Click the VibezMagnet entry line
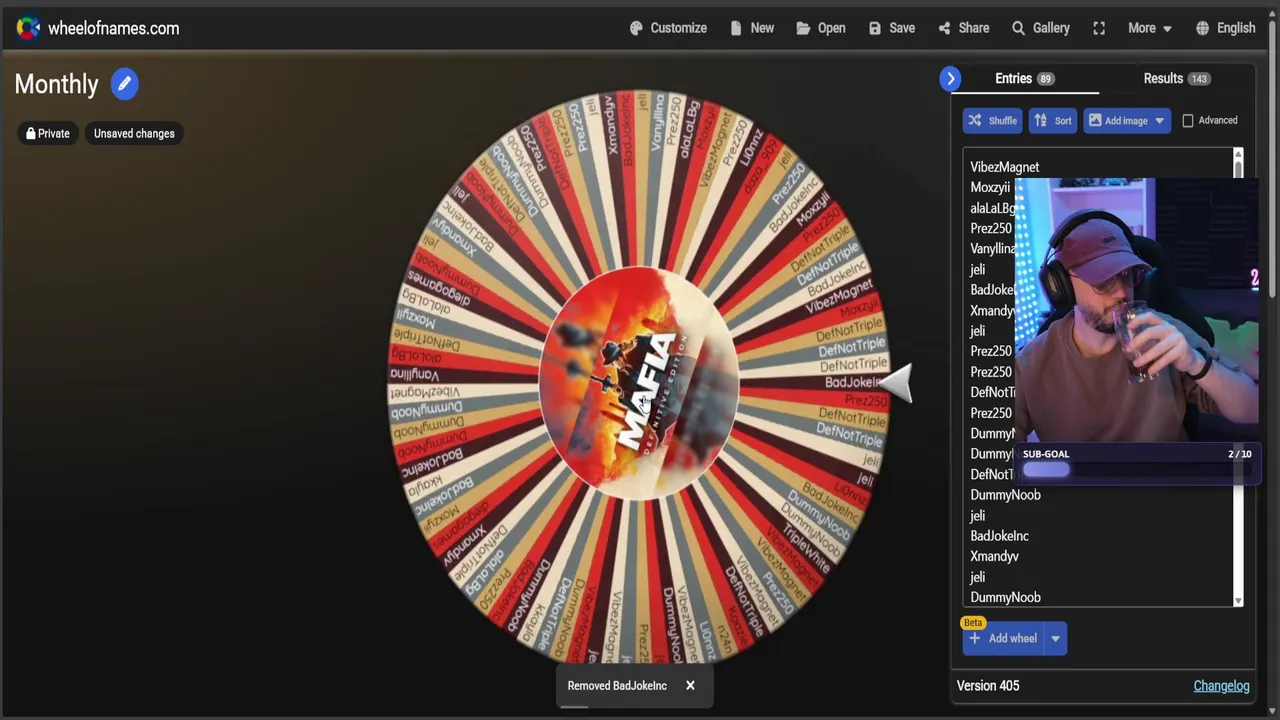1280x720 pixels. [x=1004, y=167]
